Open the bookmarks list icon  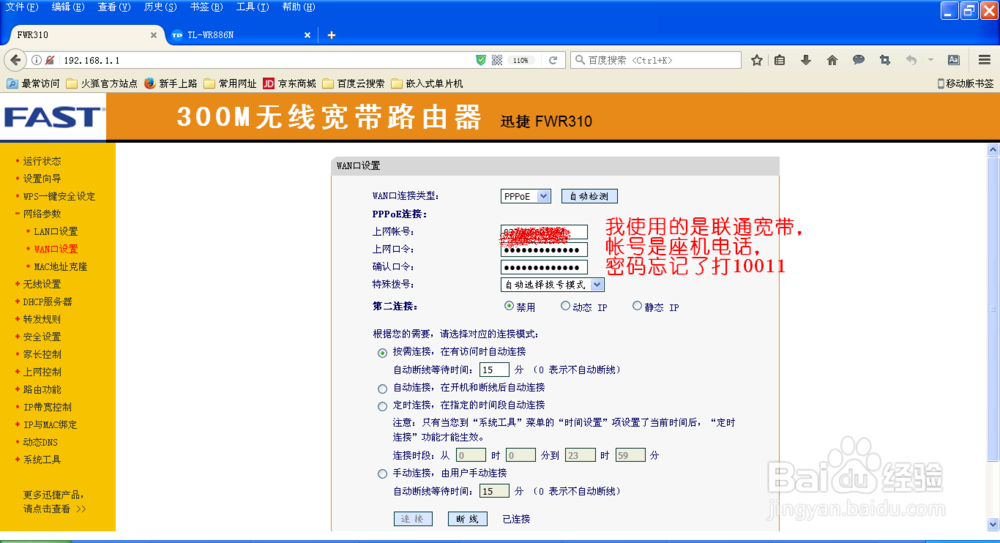[x=780, y=60]
